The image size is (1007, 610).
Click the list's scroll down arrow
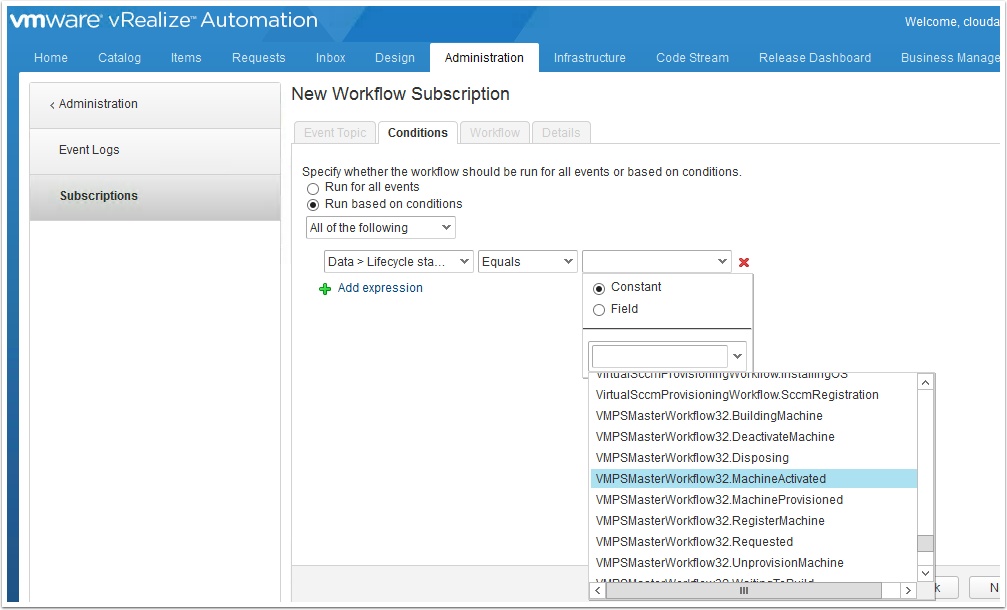[925, 573]
